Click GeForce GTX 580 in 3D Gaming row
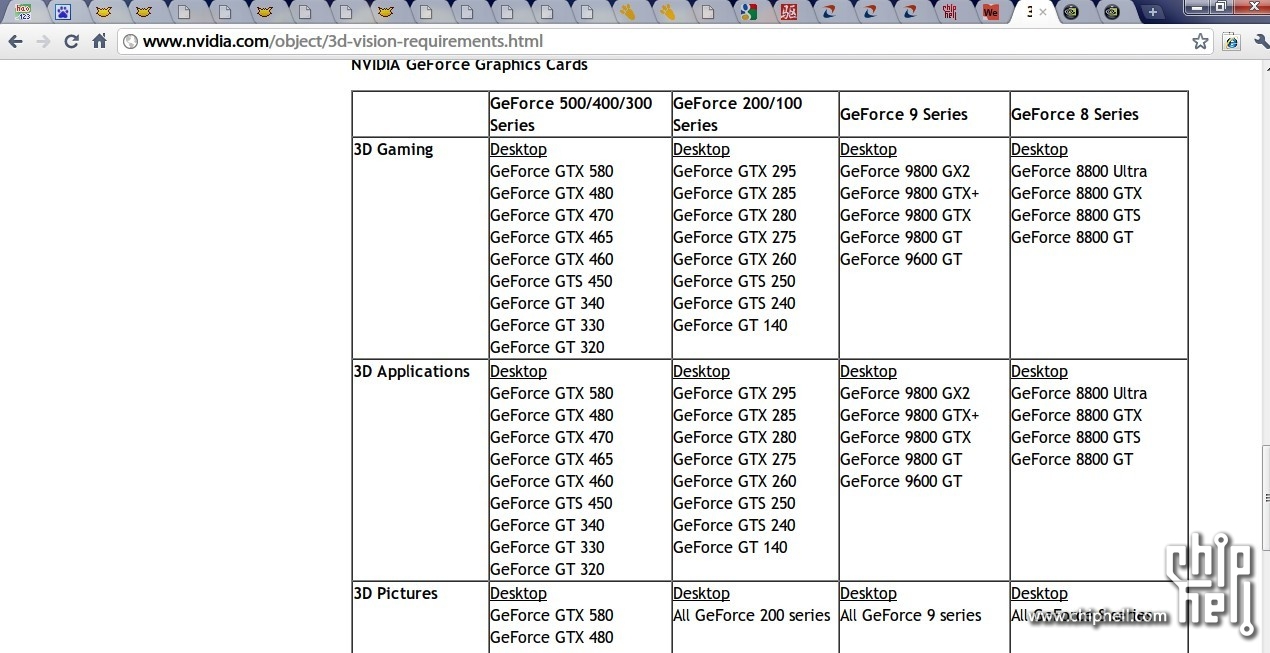The image size is (1270, 653). point(552,171)
